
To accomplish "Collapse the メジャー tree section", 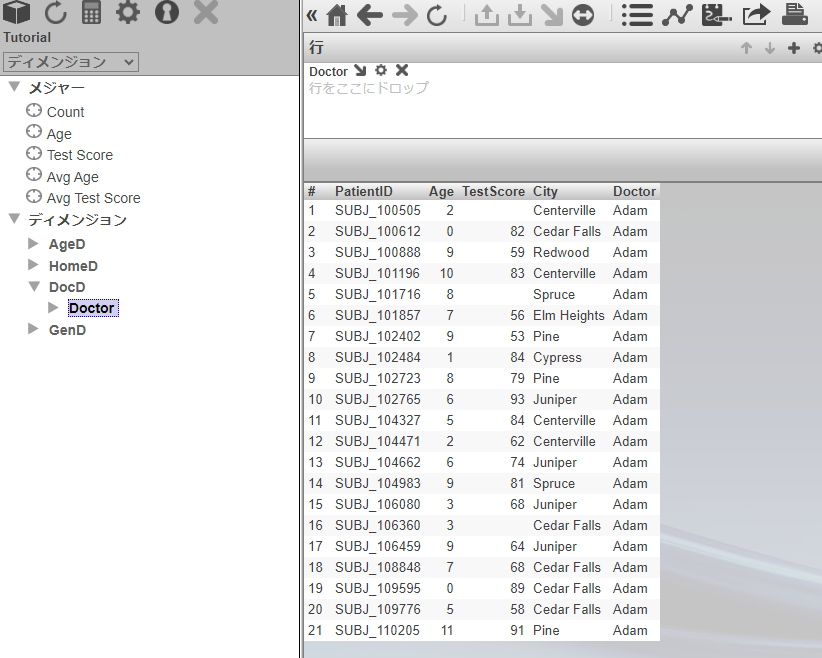I will coord(15,87).
